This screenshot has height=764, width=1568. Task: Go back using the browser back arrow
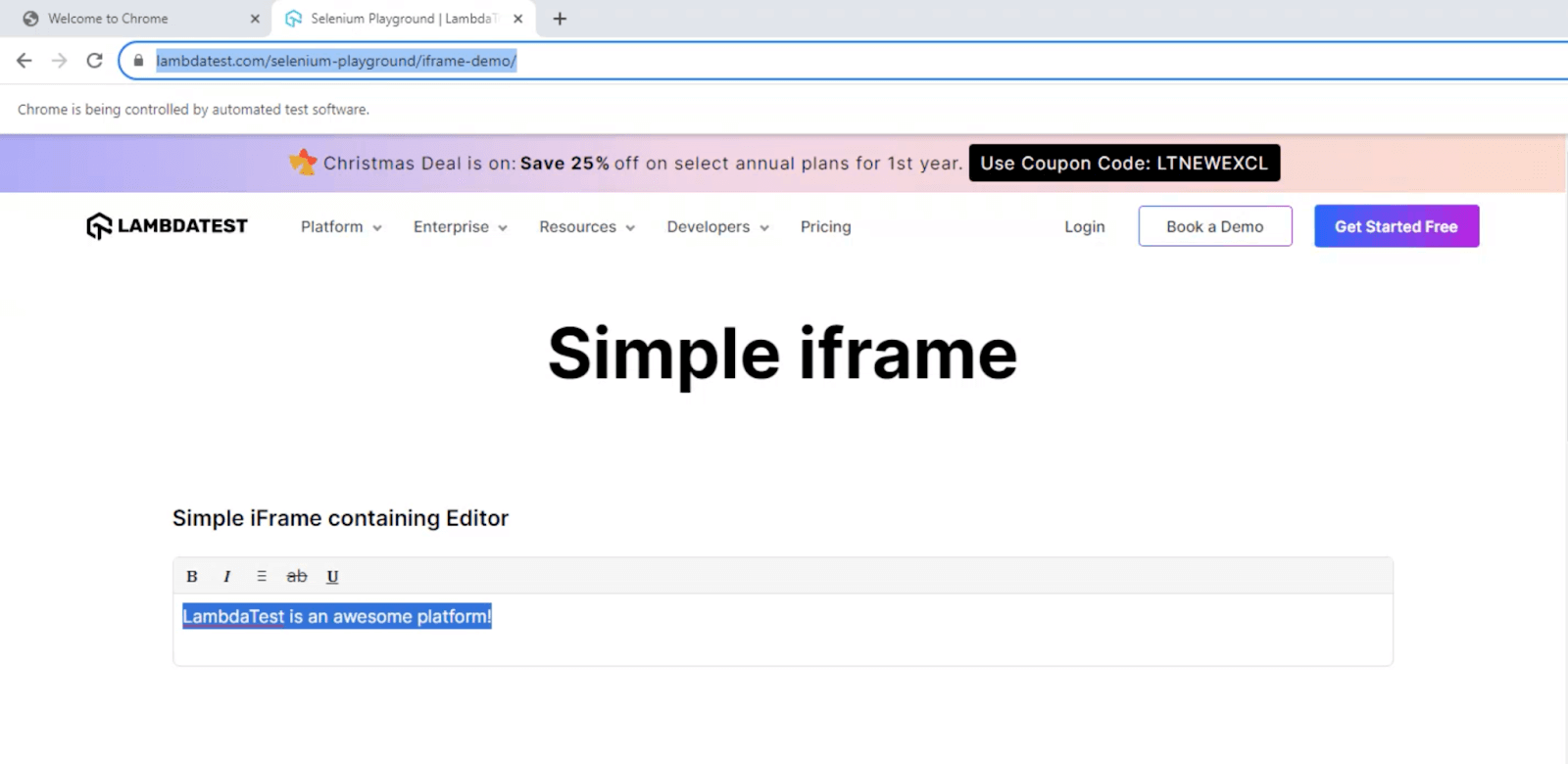(24, 61)
